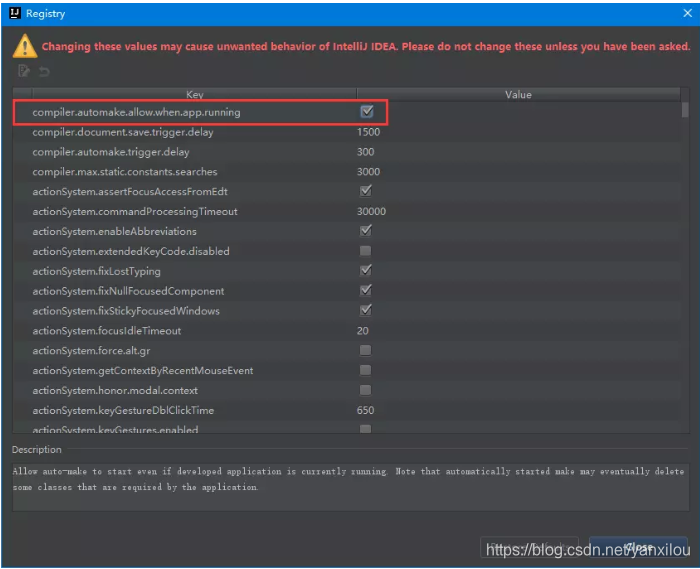
Task: Select actionSystem.honor.modal.context key text
Action: (115, 390)
